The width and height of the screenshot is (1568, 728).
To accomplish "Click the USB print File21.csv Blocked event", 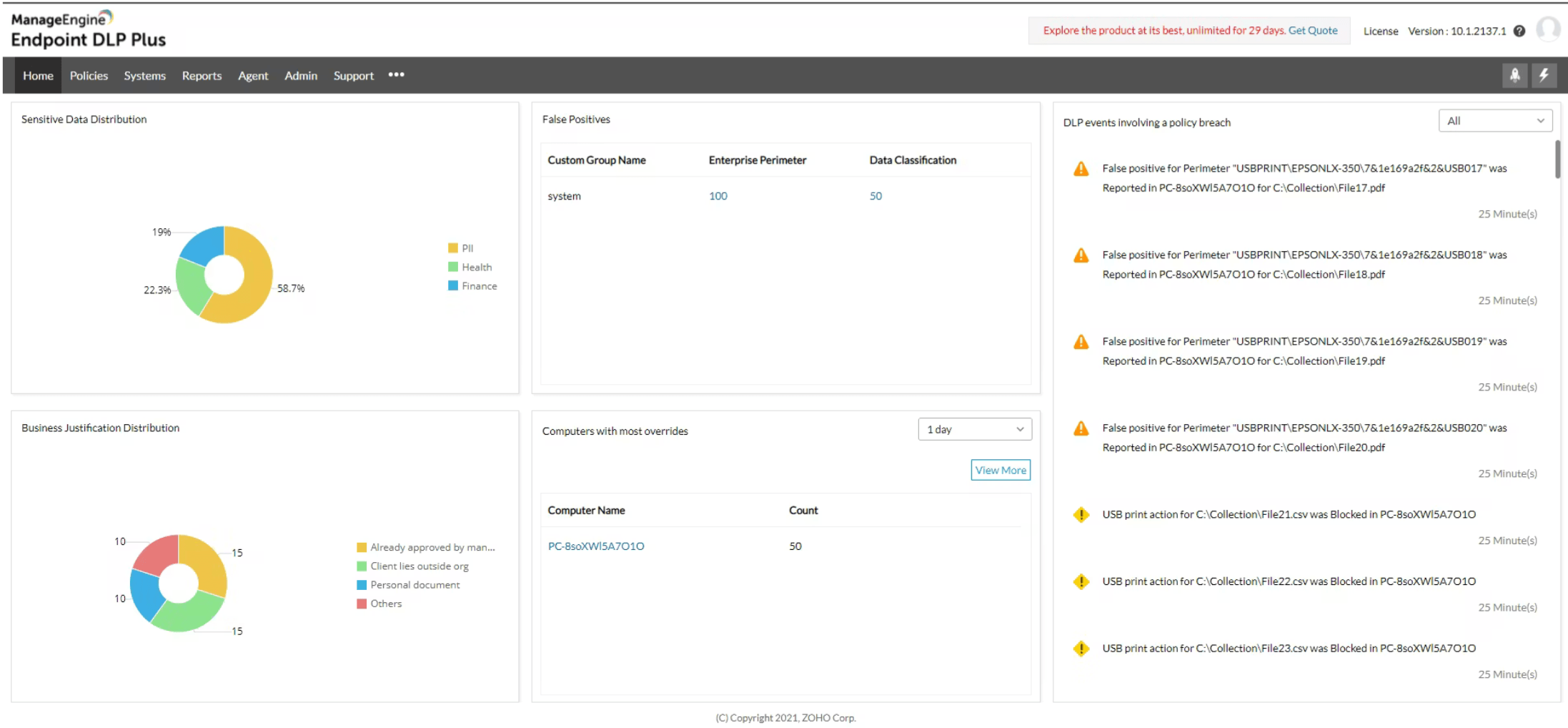I will tap(1289, 515).
